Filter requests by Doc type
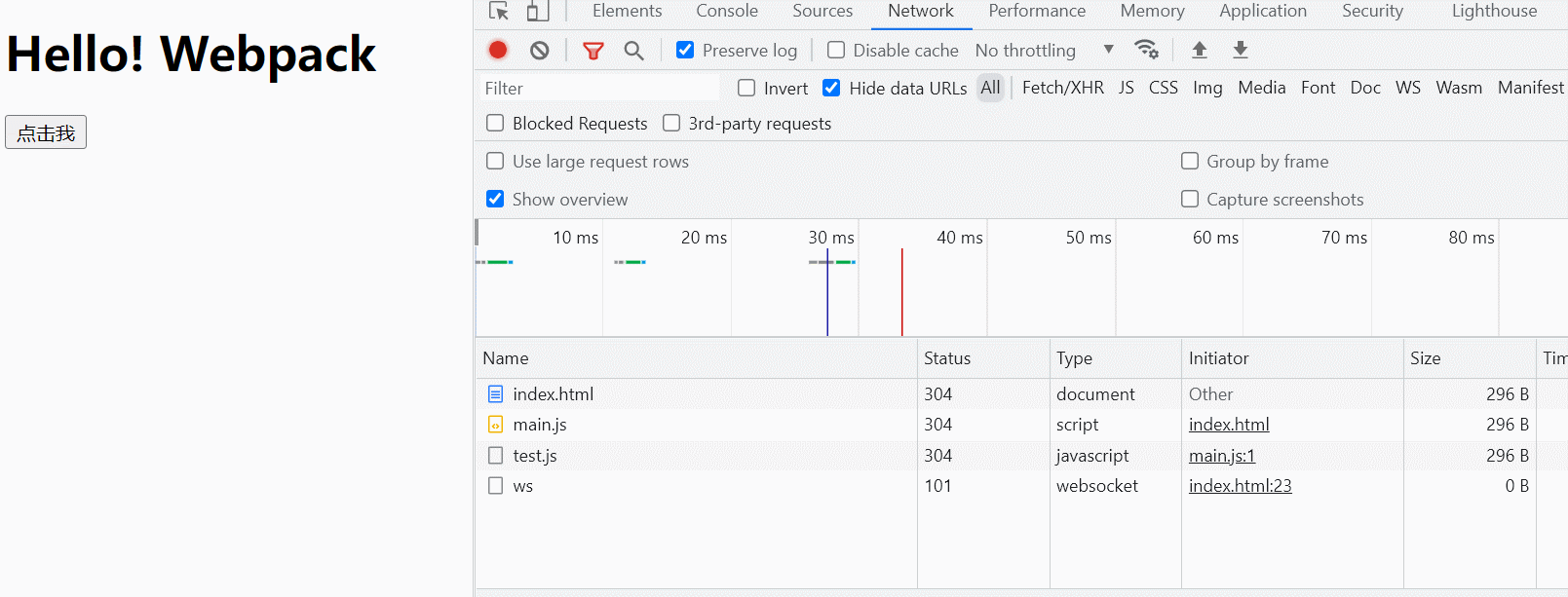The width and height of the screenshot is (1568, 597). (1365, 88)
